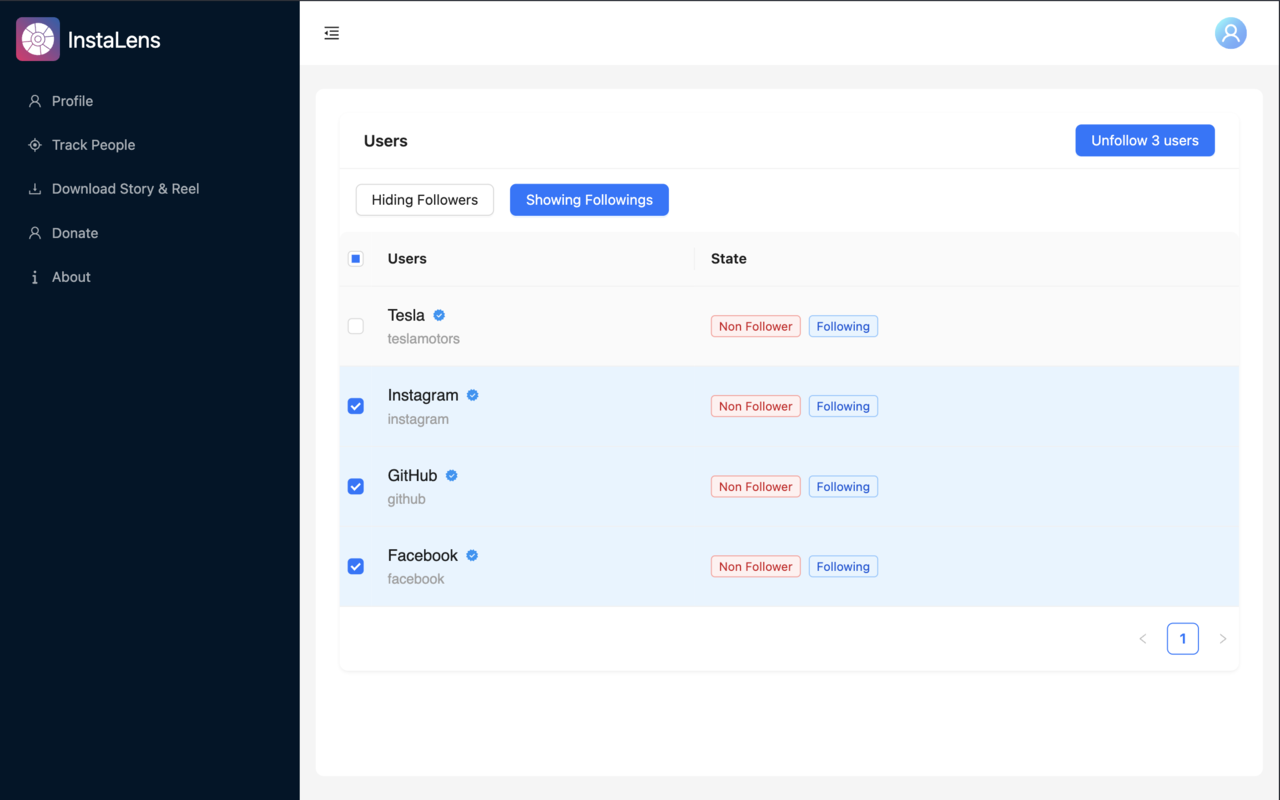Toggle the Hiding Followers button
Viewport: 1280px width, 800px height.
425,200
